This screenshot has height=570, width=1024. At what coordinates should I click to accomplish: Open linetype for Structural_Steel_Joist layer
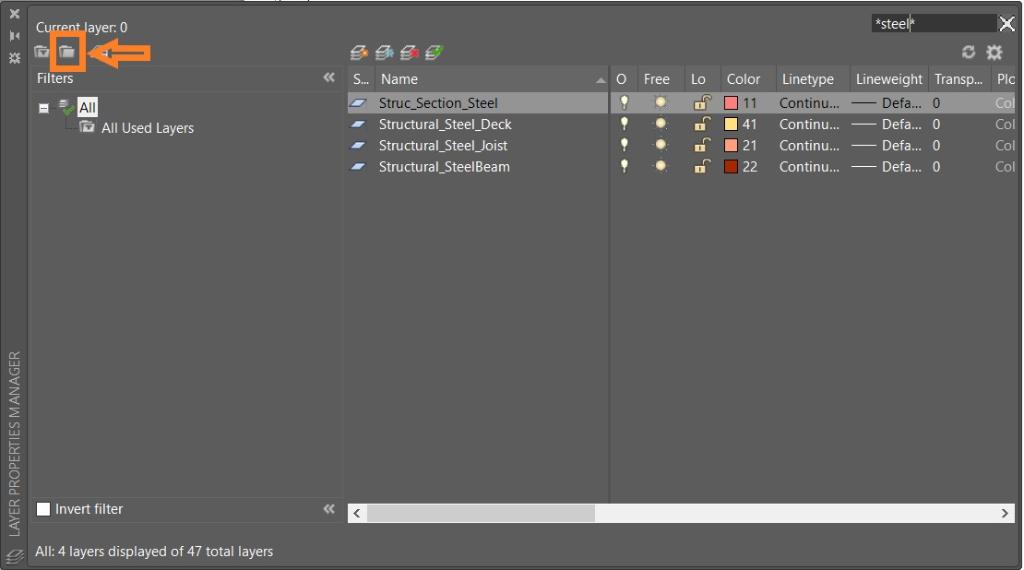tap(809, 145)
